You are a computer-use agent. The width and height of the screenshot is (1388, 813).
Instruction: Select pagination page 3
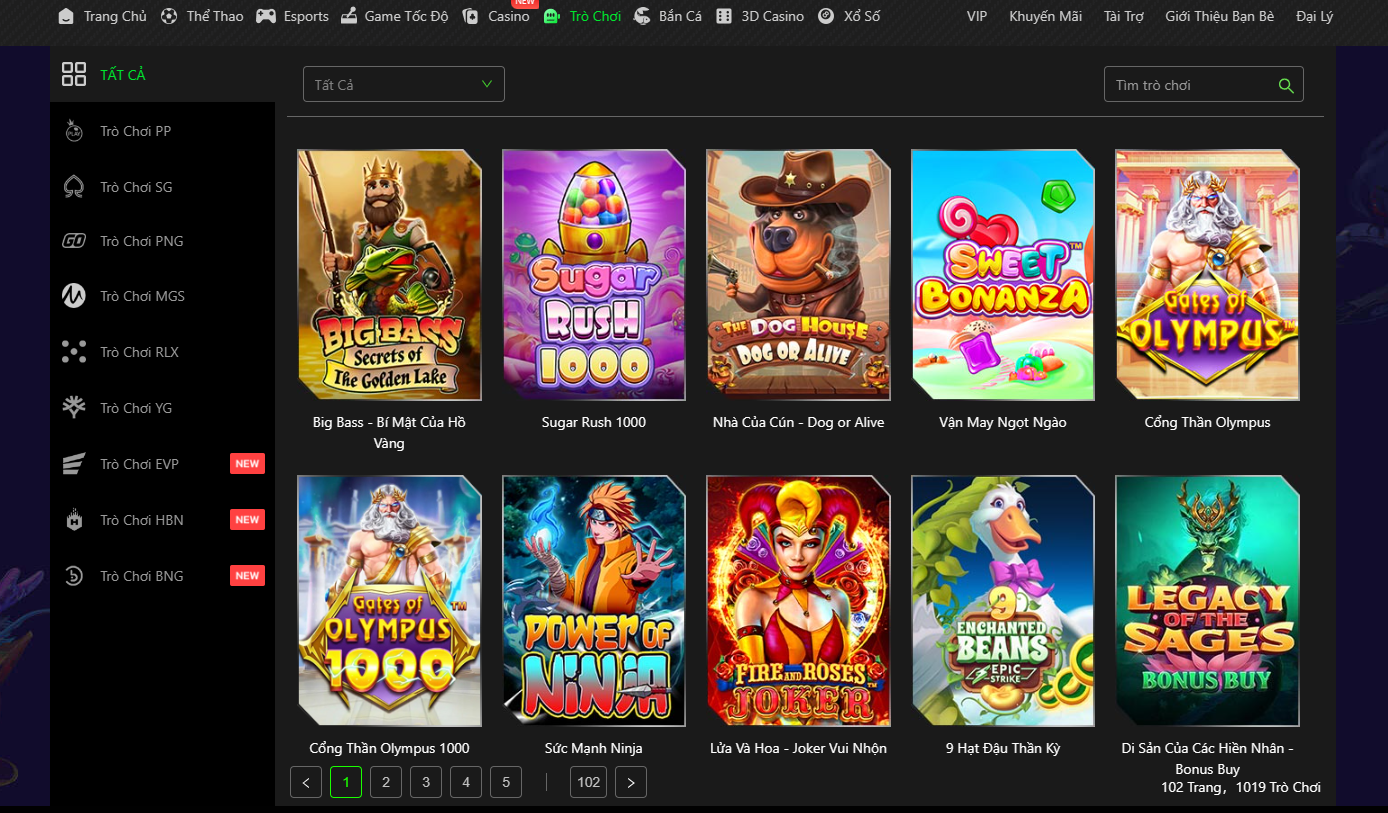426,782
